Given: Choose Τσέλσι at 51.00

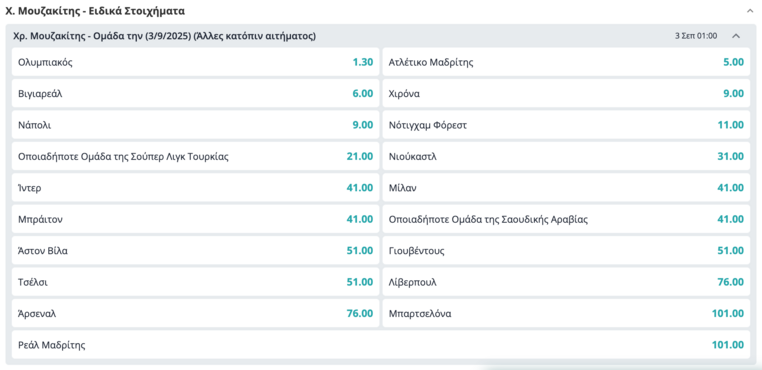Looking at the screenshot, I should point(195,282).
